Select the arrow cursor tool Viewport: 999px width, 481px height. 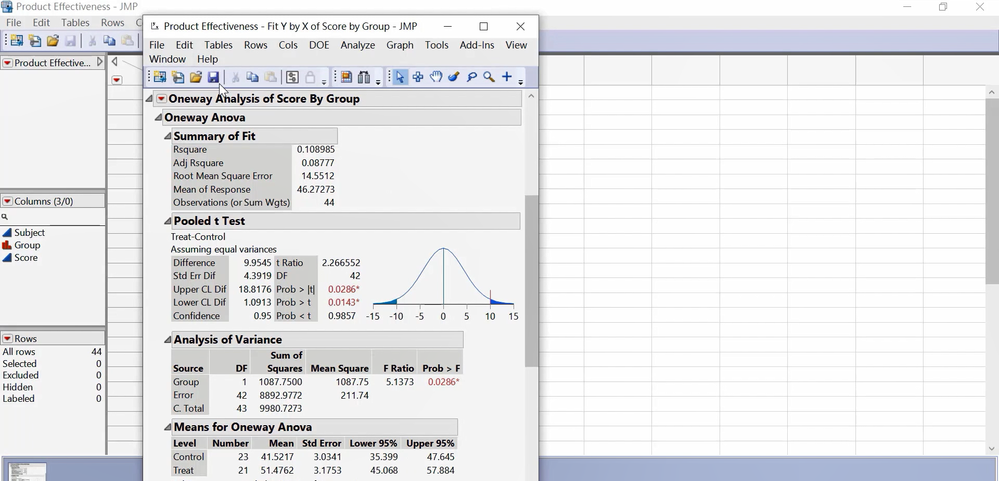400,78
